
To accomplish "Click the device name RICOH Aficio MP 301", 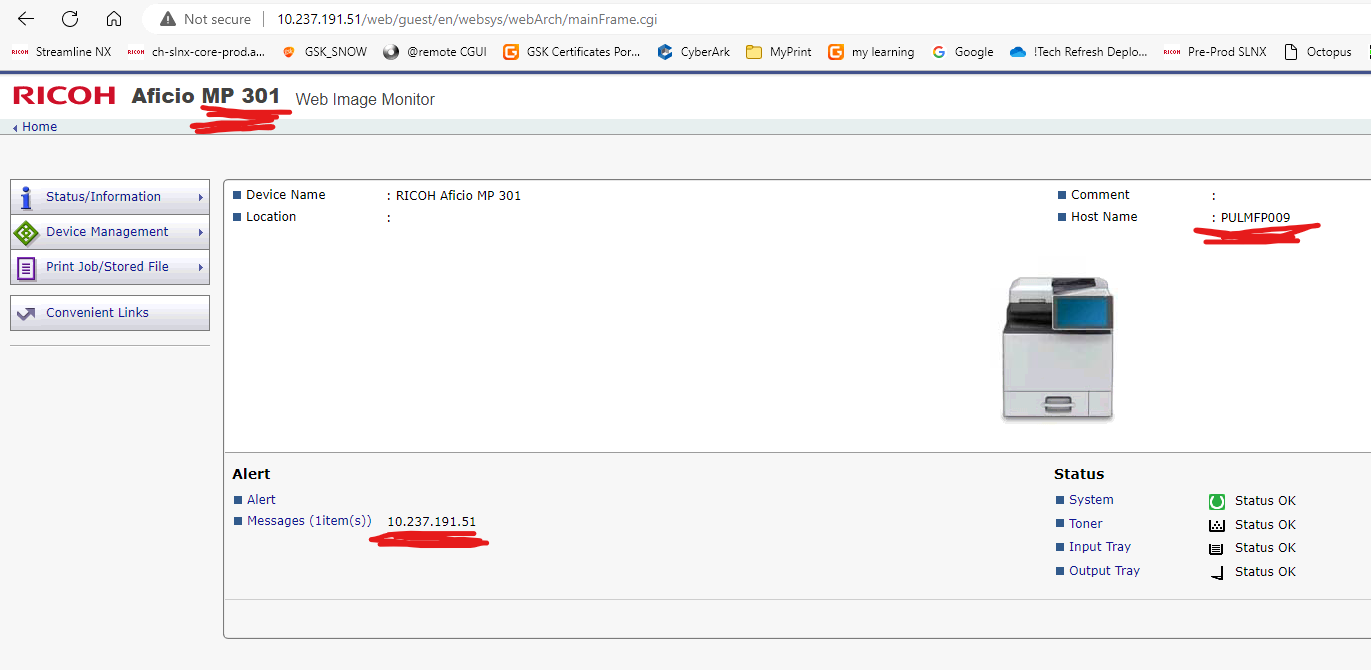I will click(x=458, y=196).
